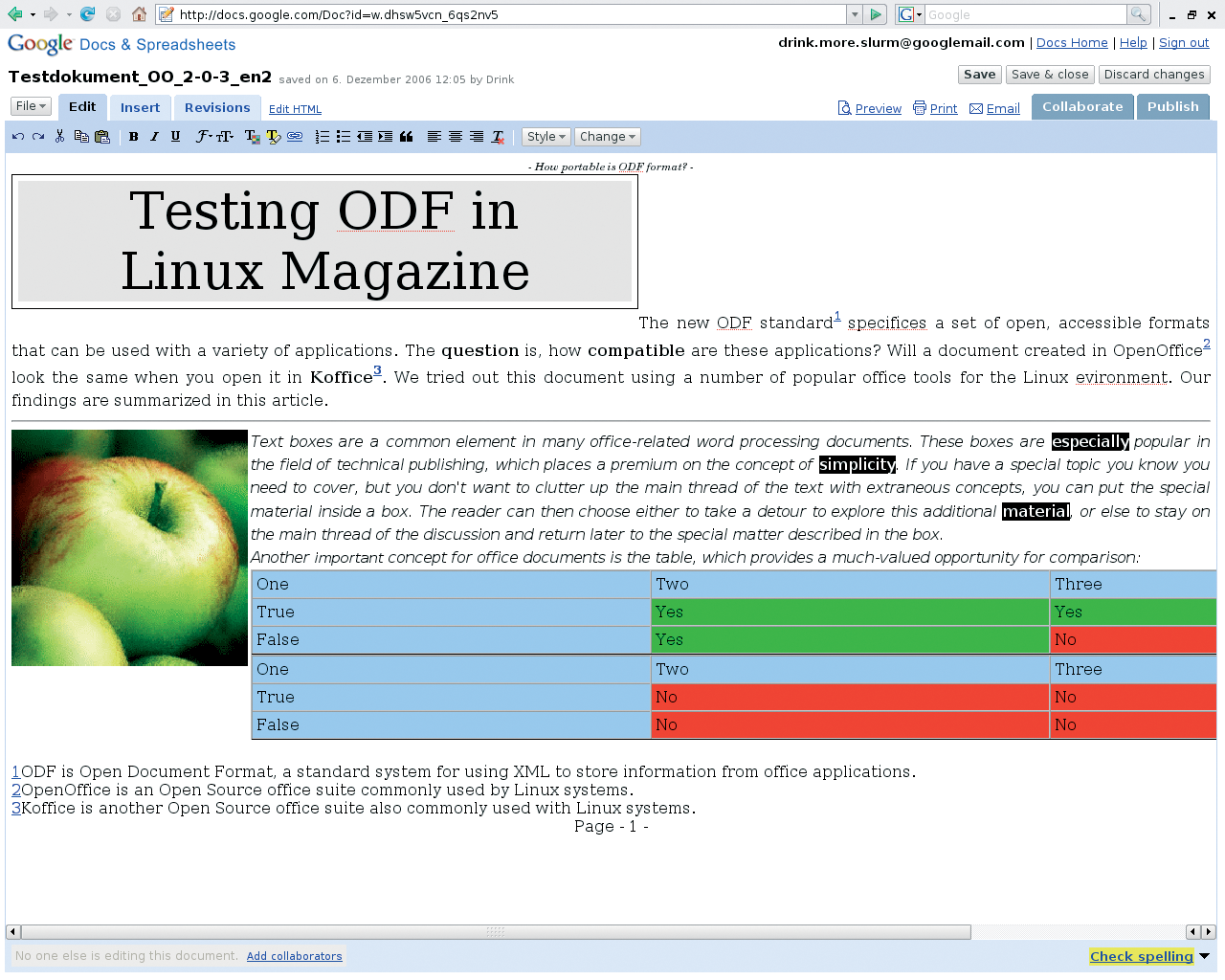
Task: Increase indent using the indent icon
Action: click(x=385, y=137)
